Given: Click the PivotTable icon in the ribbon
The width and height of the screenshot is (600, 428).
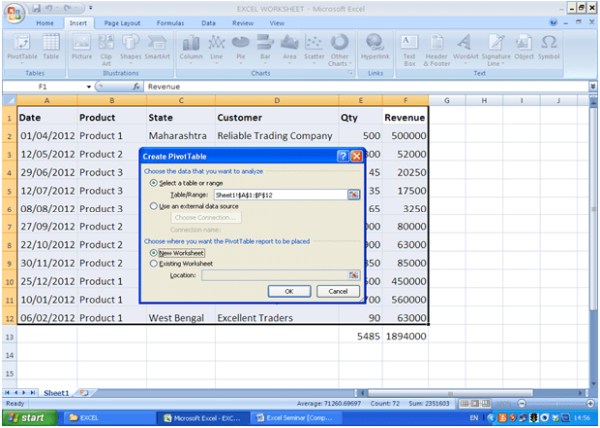Looking at the screenshot, I should tap(22, 46).
